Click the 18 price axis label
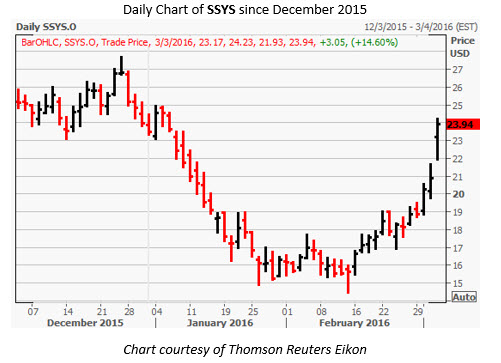 pyautogui.click(x=457, y=230)
